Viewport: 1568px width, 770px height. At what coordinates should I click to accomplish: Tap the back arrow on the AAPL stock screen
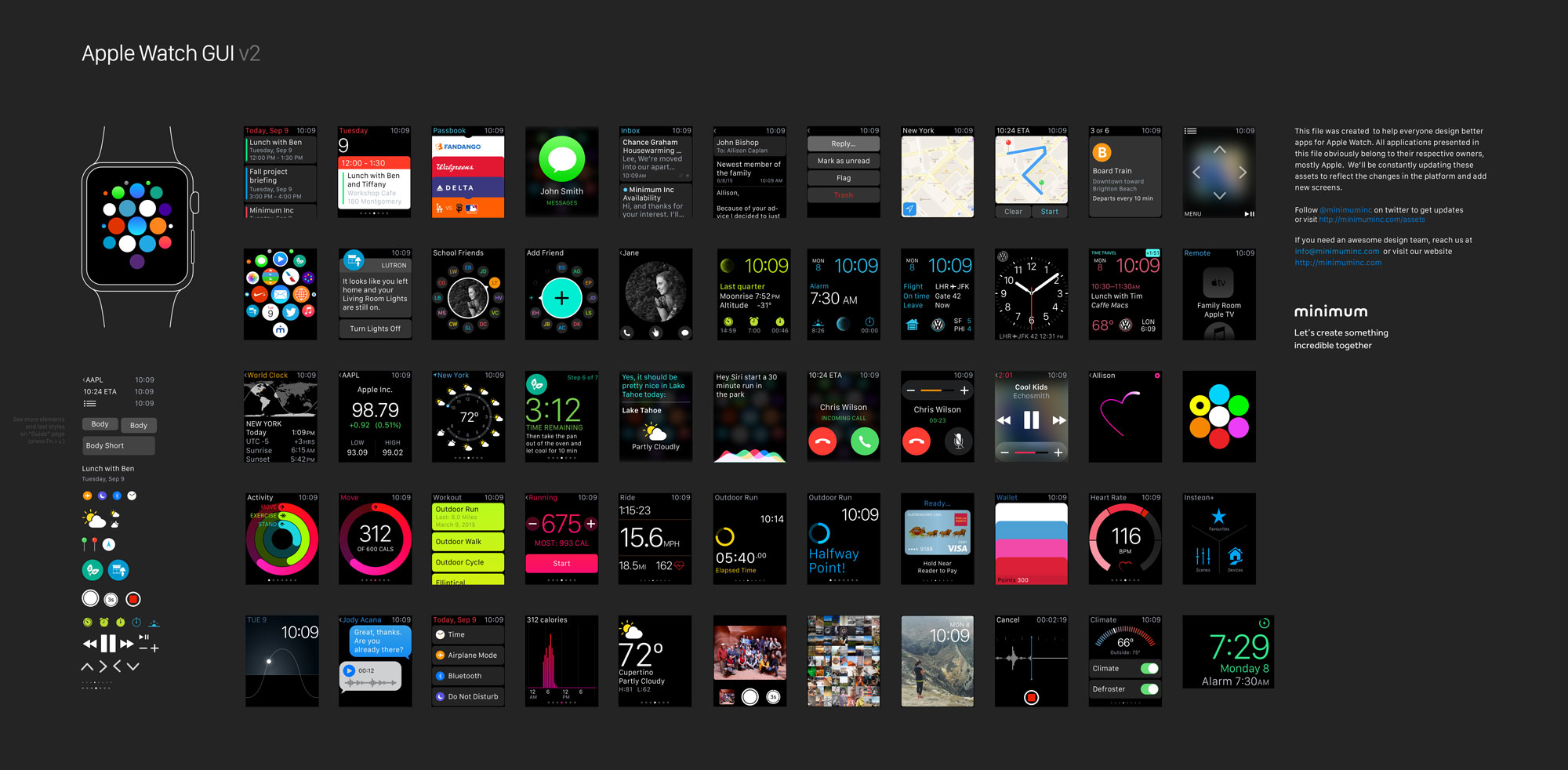click(x=342, y=376)
